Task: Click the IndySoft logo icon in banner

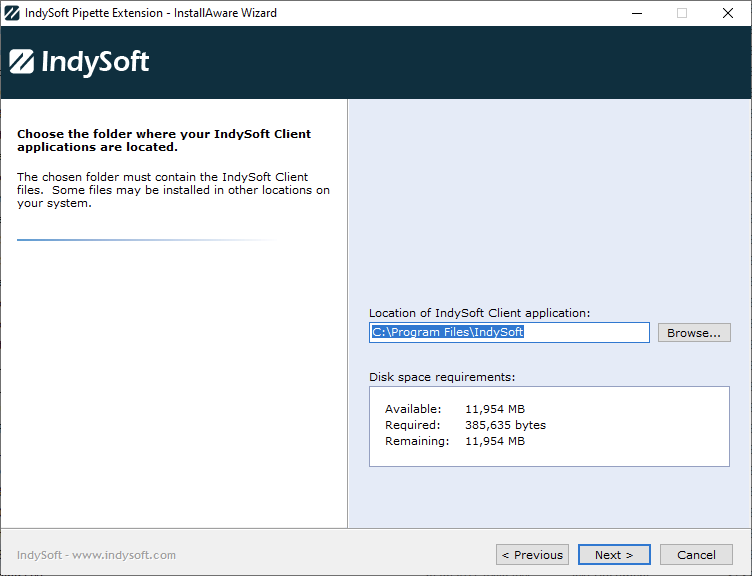Action: (21, 62)
